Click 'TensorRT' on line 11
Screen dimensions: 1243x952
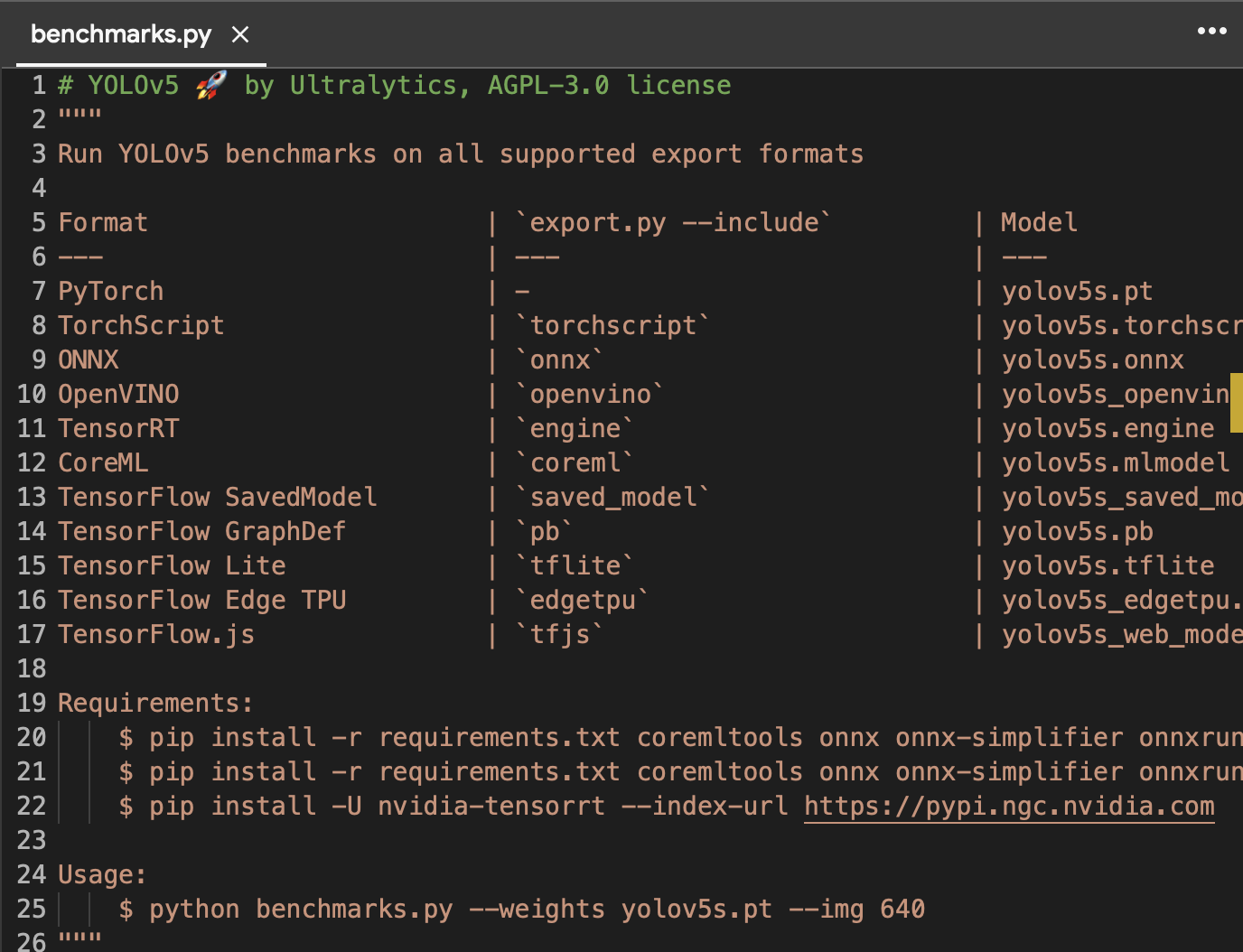(118, 428)
